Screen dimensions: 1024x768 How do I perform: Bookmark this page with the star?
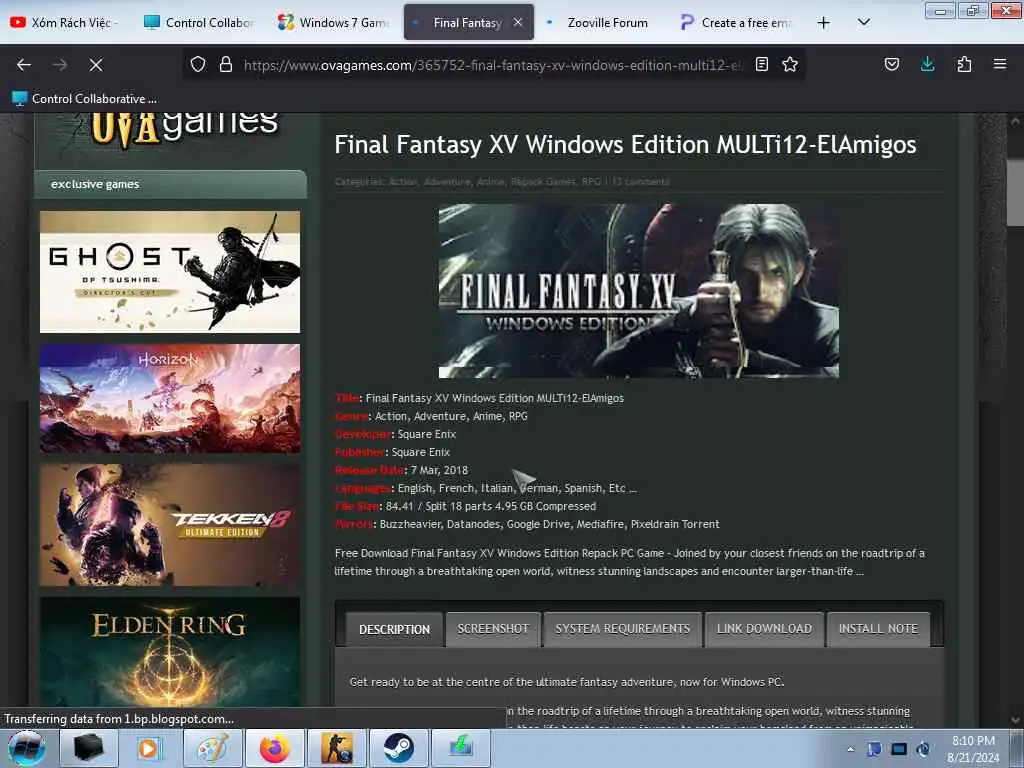790,64
